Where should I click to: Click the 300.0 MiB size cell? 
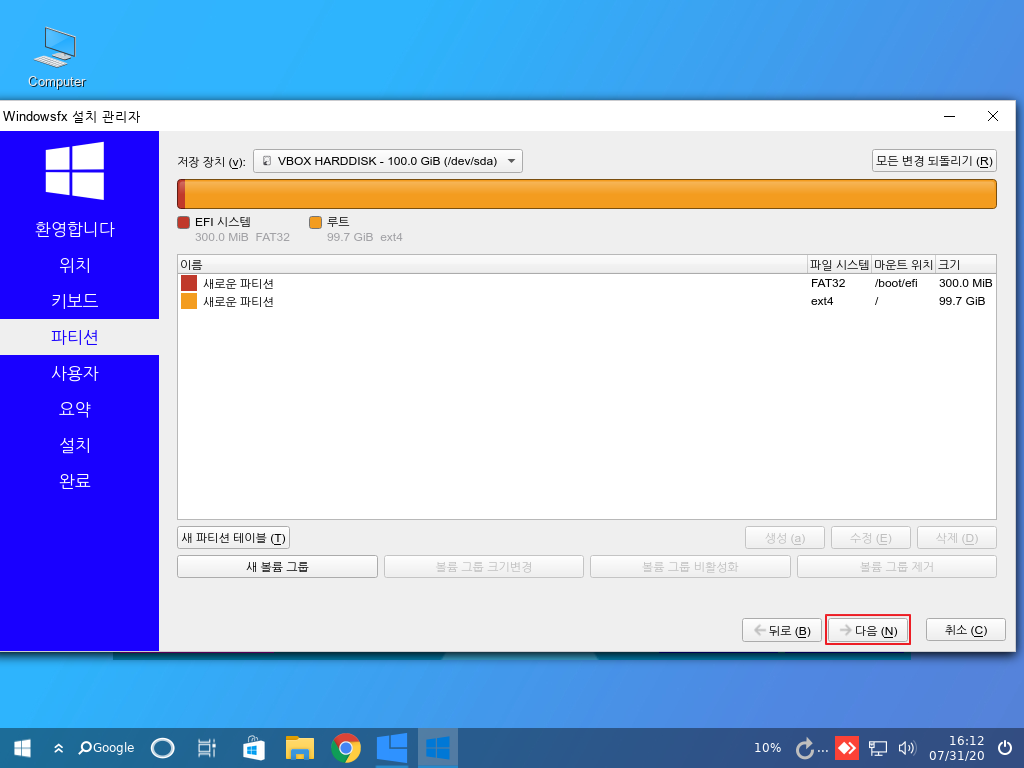point(965,283)
